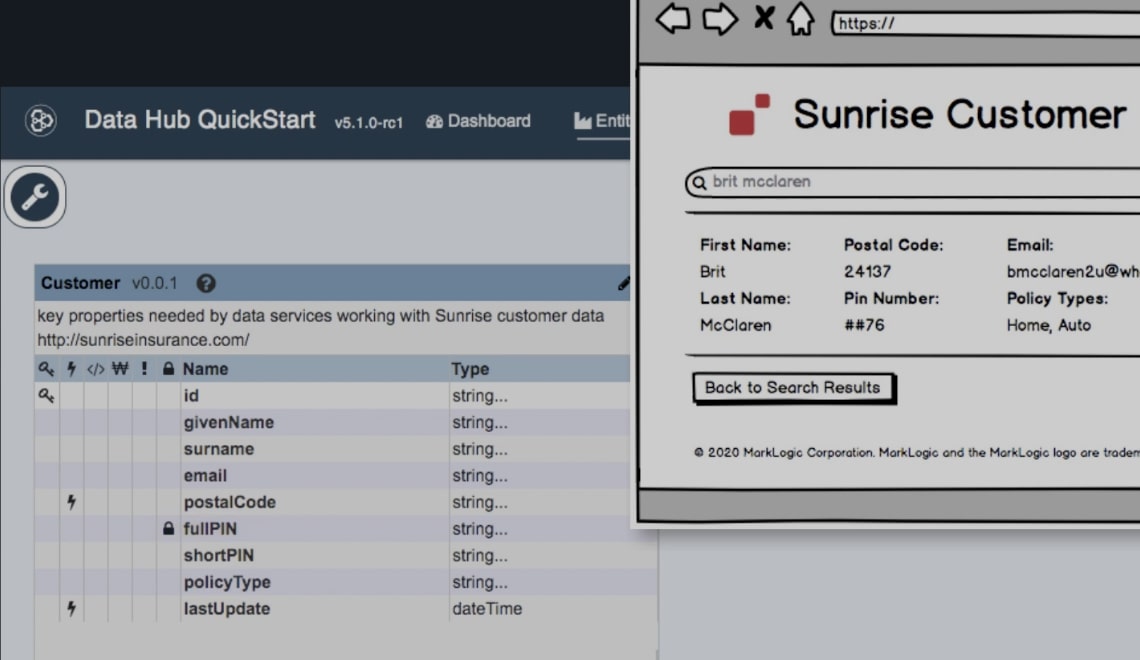Click the lightning icon in lastUpdate row

coord(71,608)
